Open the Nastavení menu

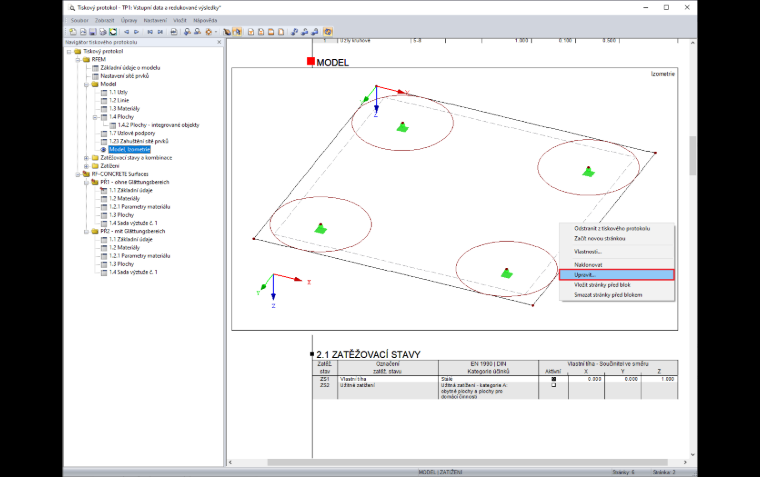tap(155, 20)
